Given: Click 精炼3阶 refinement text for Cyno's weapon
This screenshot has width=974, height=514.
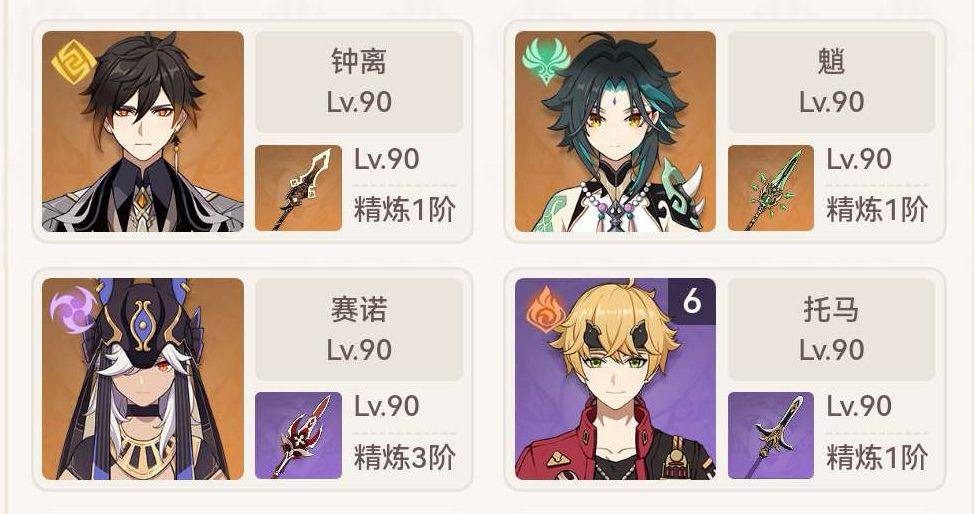Looking at the screenshot, I should coord(404,458).
